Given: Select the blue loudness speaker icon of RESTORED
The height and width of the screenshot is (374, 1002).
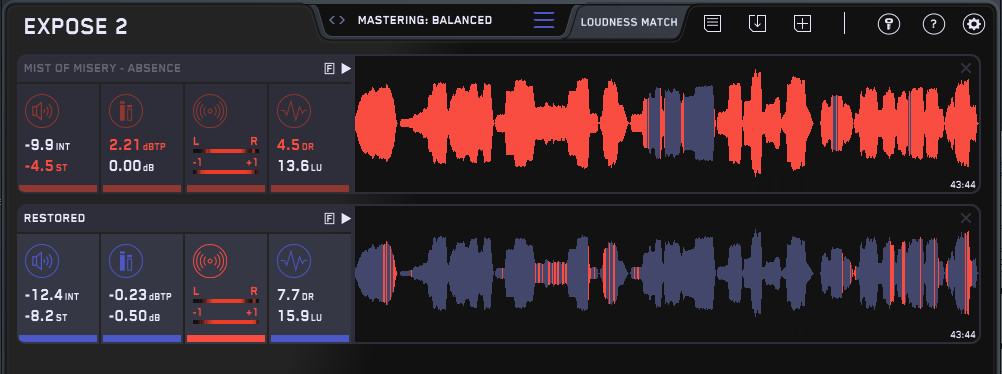Looking at the screenshot, I should coord(42,261).
